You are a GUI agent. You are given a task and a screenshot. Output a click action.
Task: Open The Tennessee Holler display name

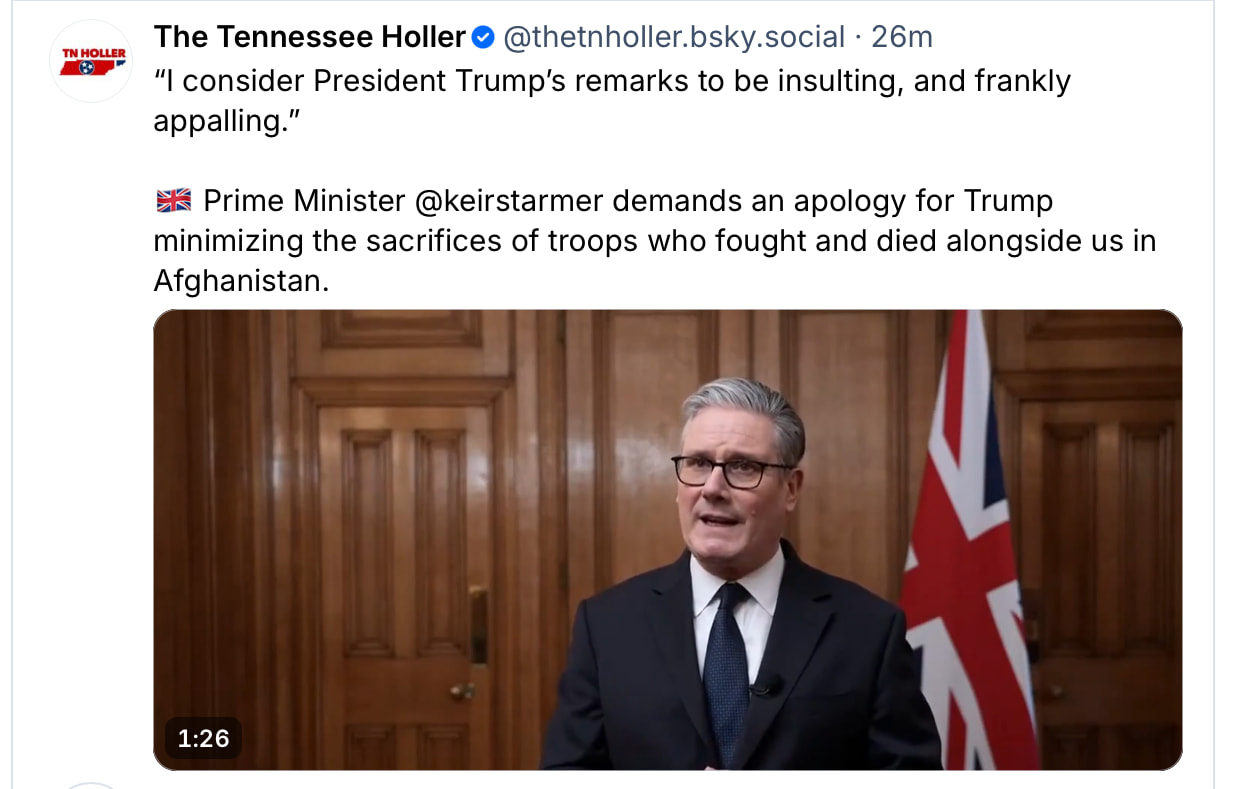click(310, 38)
